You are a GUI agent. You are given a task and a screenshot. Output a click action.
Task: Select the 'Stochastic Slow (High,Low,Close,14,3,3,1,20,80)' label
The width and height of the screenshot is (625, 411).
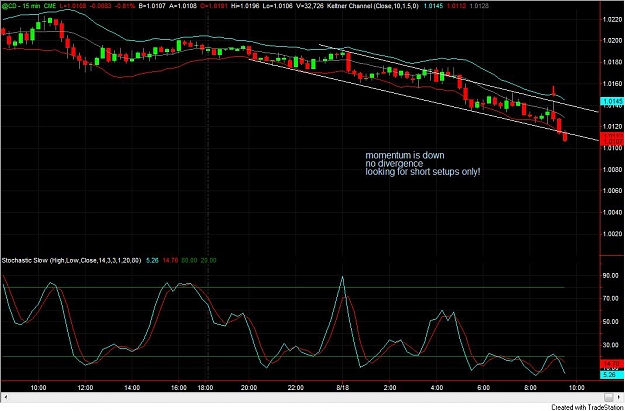71,260
